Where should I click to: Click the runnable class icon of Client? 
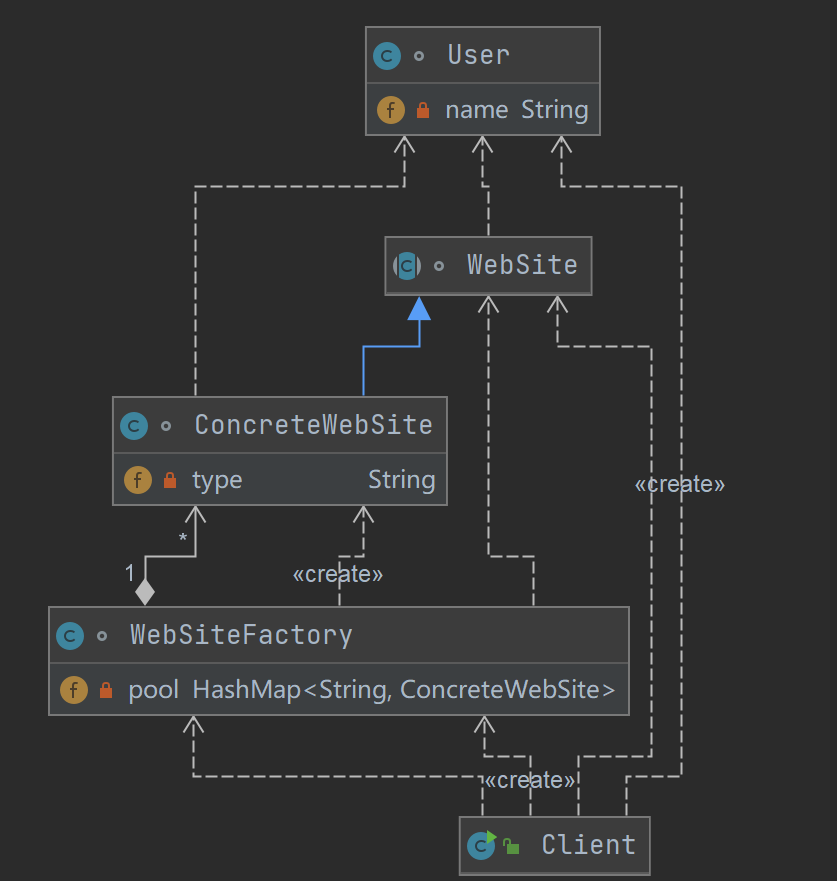point(482,846)
